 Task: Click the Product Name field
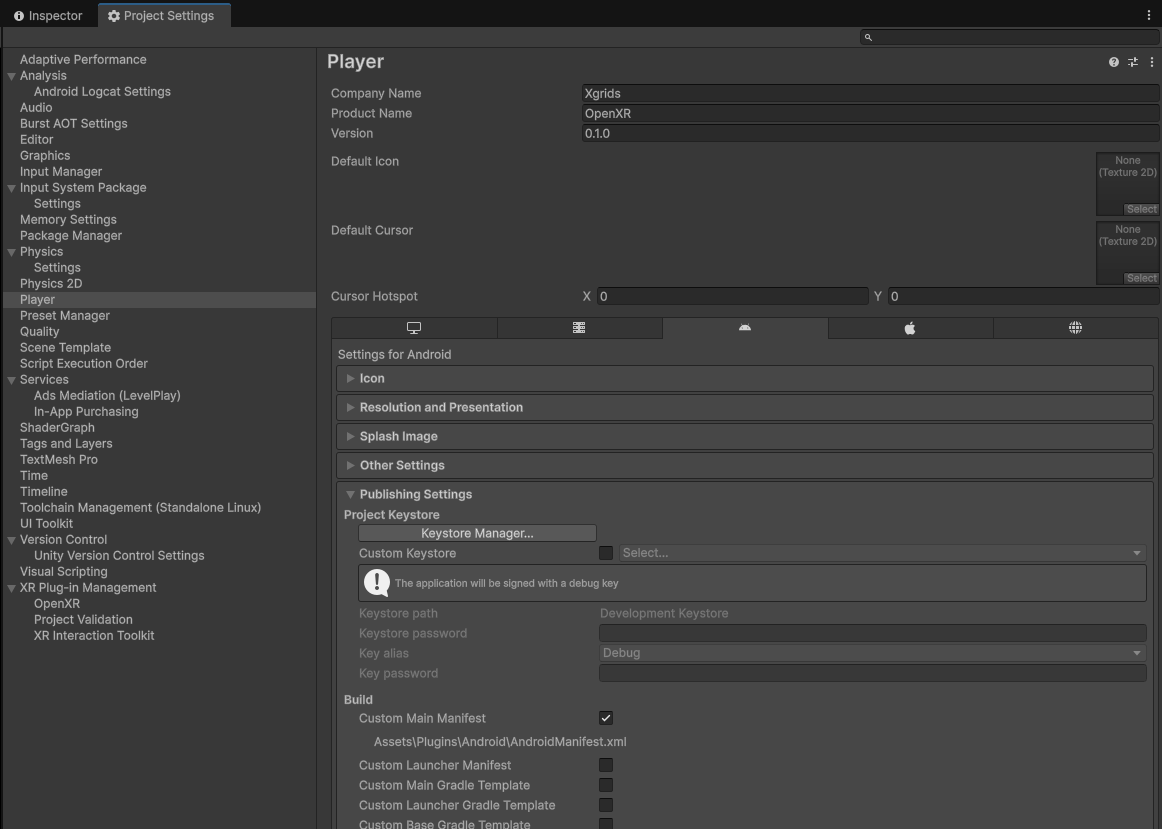coord(871,113)
